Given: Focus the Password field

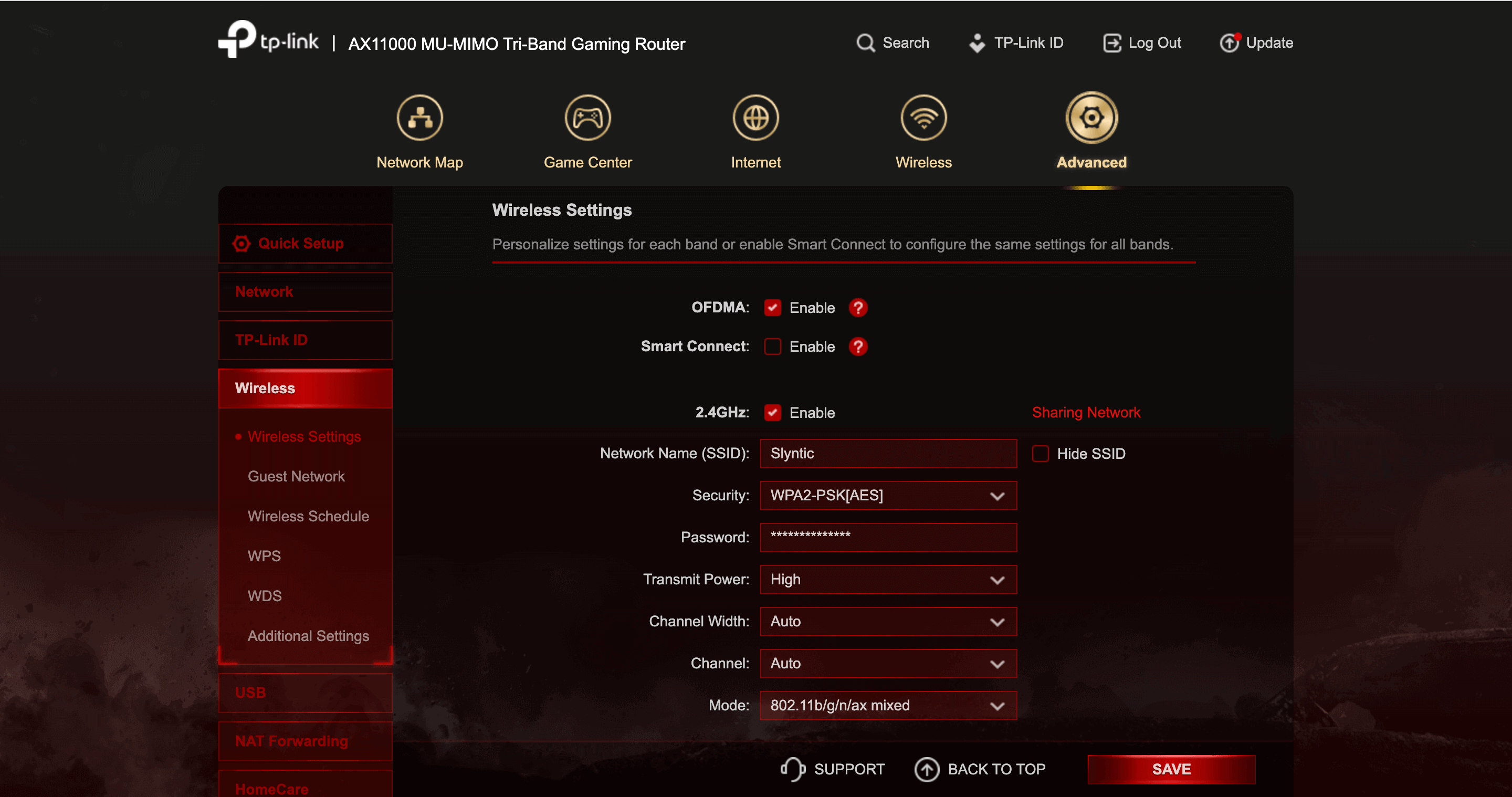Looking at the screenshot, I should click(x=888, y=538).
